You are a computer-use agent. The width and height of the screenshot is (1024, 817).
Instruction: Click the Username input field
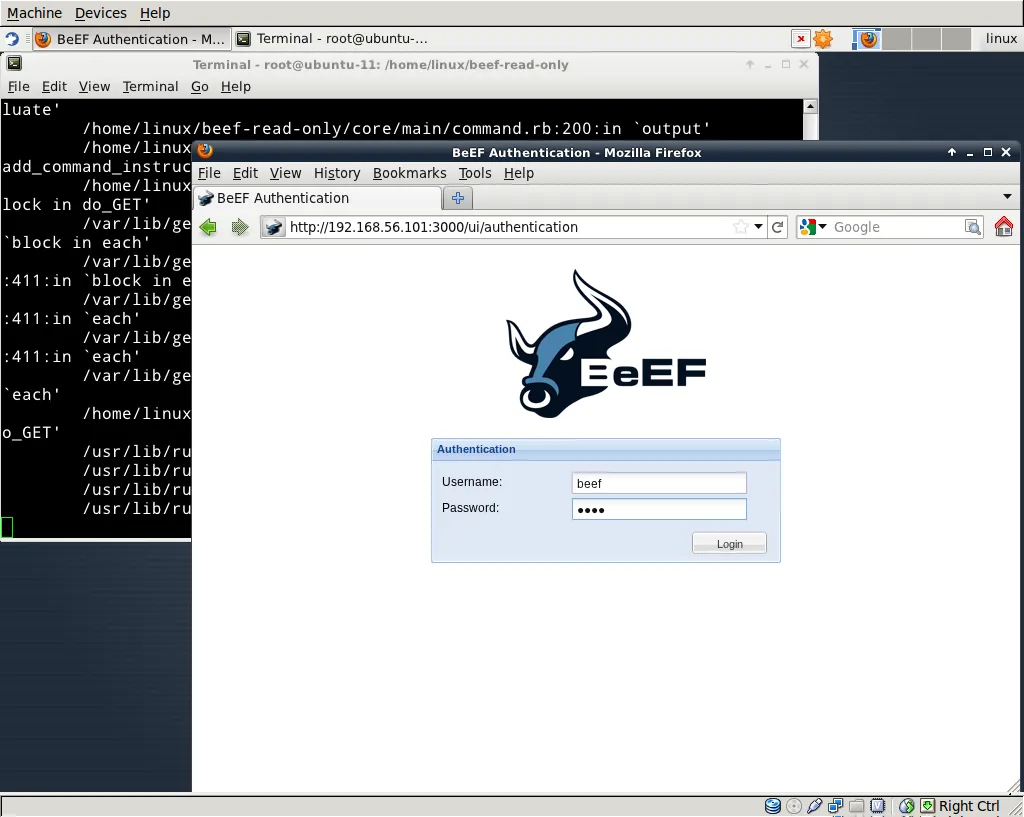coord(659,483)
